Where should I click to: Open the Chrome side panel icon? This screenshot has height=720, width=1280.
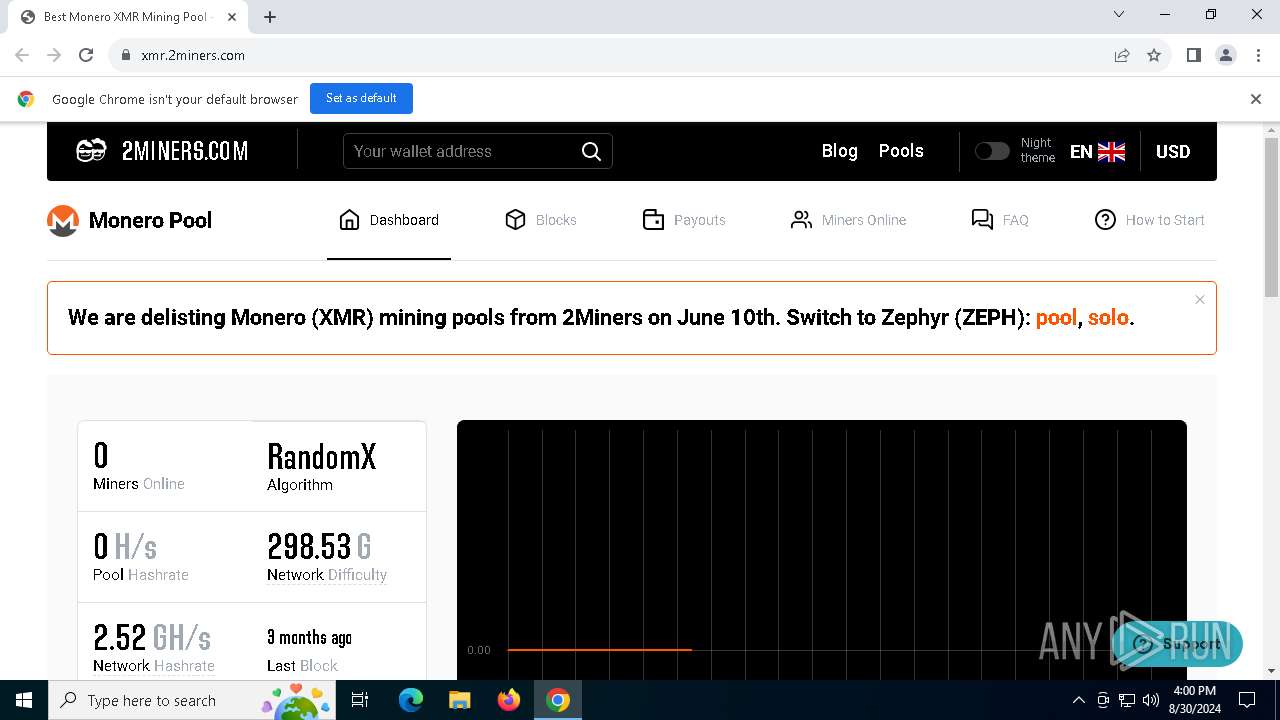pos(1193,55)
